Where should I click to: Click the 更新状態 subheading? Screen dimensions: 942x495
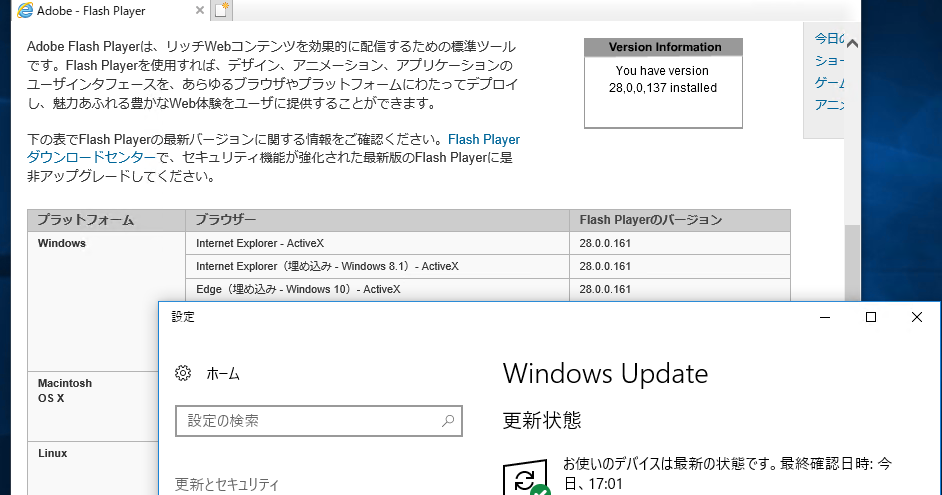tap(542, 420)
